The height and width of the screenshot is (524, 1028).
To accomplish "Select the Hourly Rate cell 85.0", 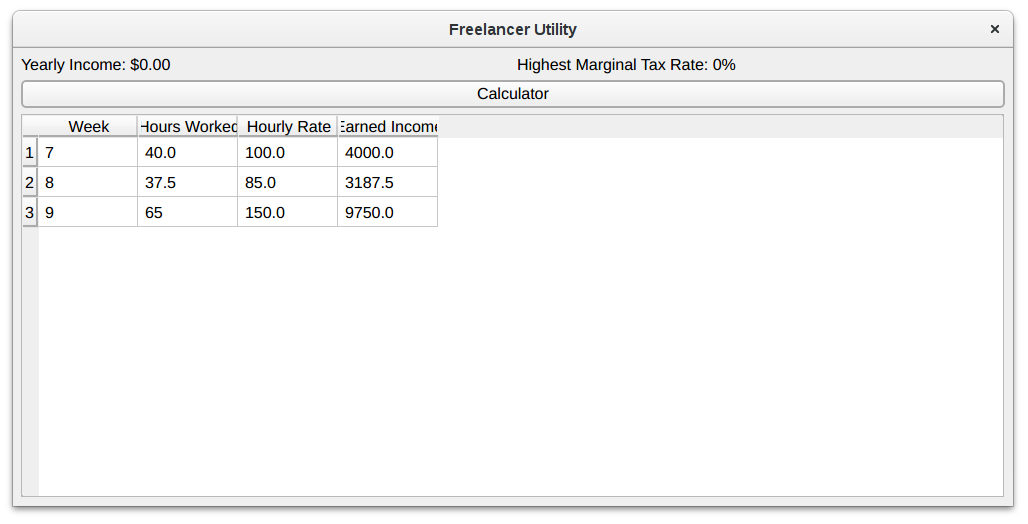I will (288, 183).
